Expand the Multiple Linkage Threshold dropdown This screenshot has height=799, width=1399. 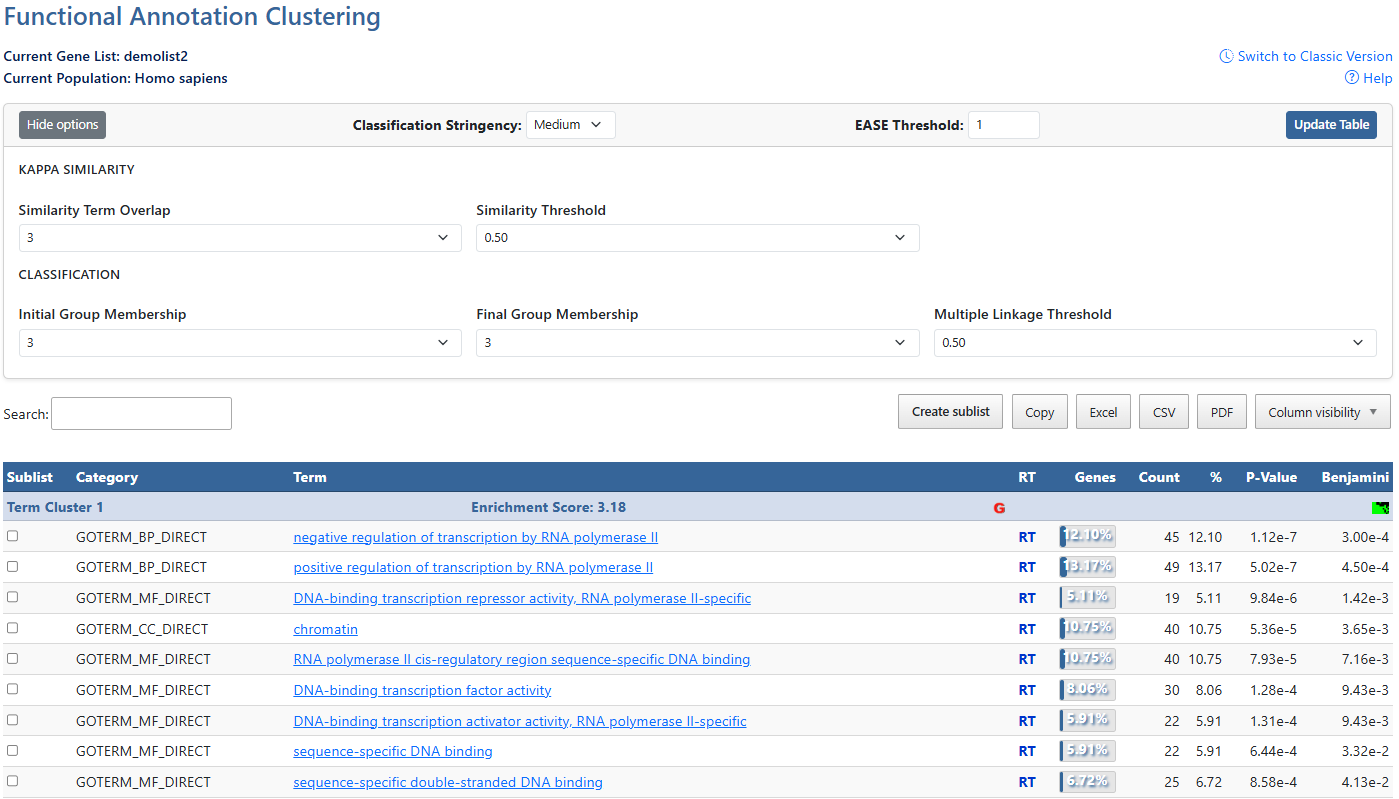click(x=1155, y=342)
